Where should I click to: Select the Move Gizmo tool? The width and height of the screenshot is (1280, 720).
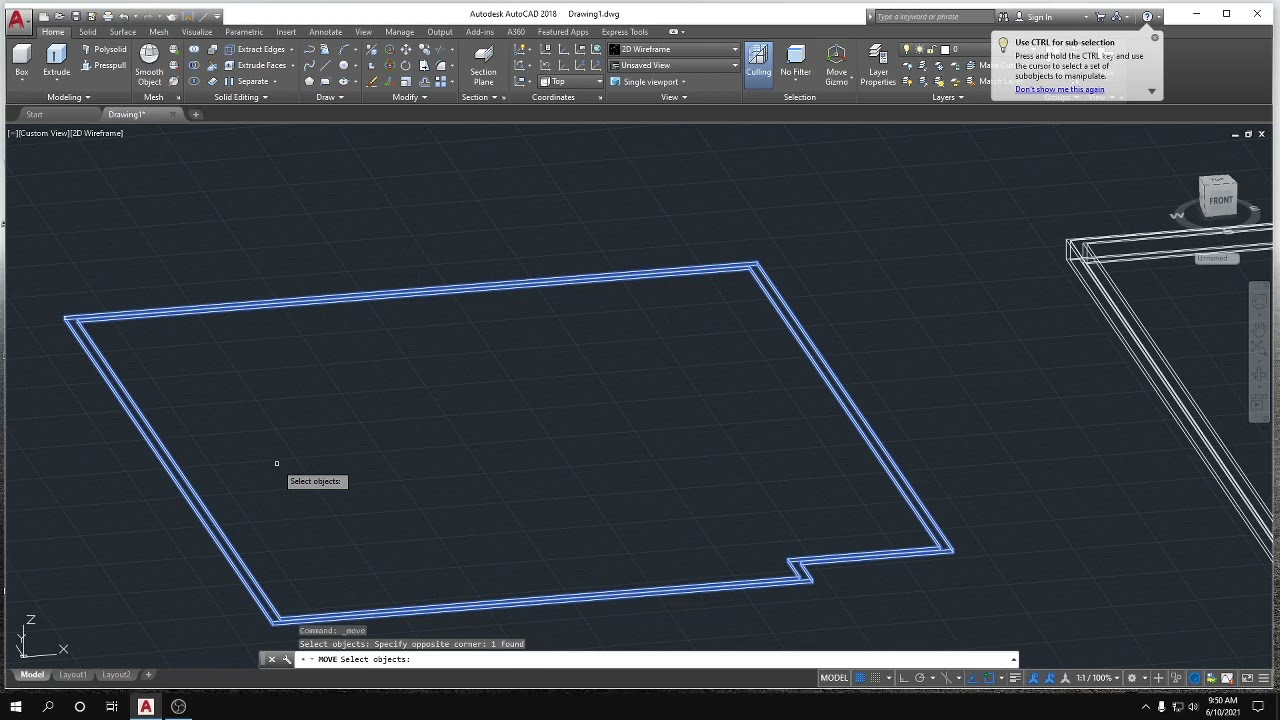coord(836,64)
